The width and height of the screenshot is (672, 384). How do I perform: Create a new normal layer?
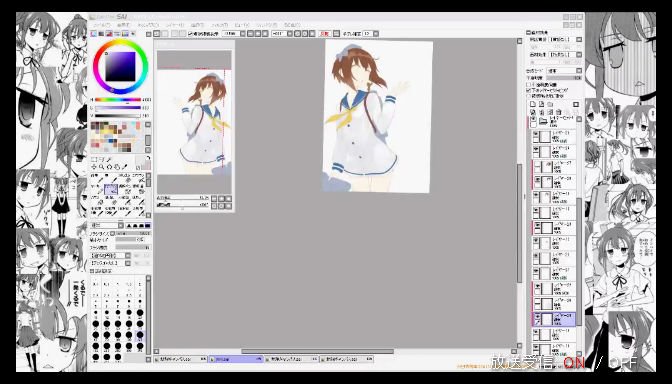click(x=533, y=104)
